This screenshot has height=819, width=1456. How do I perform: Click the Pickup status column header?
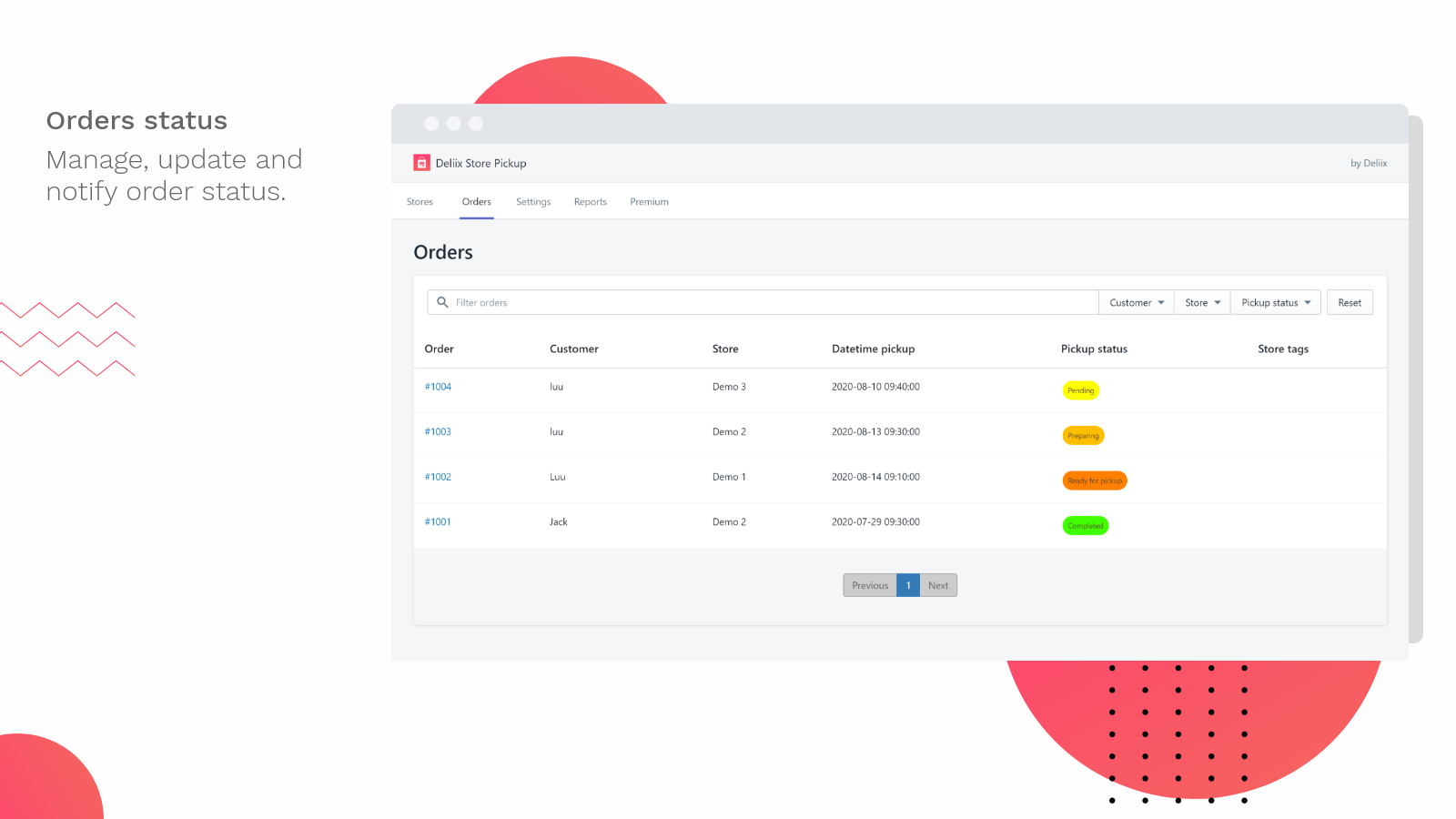coord(1094,349)
